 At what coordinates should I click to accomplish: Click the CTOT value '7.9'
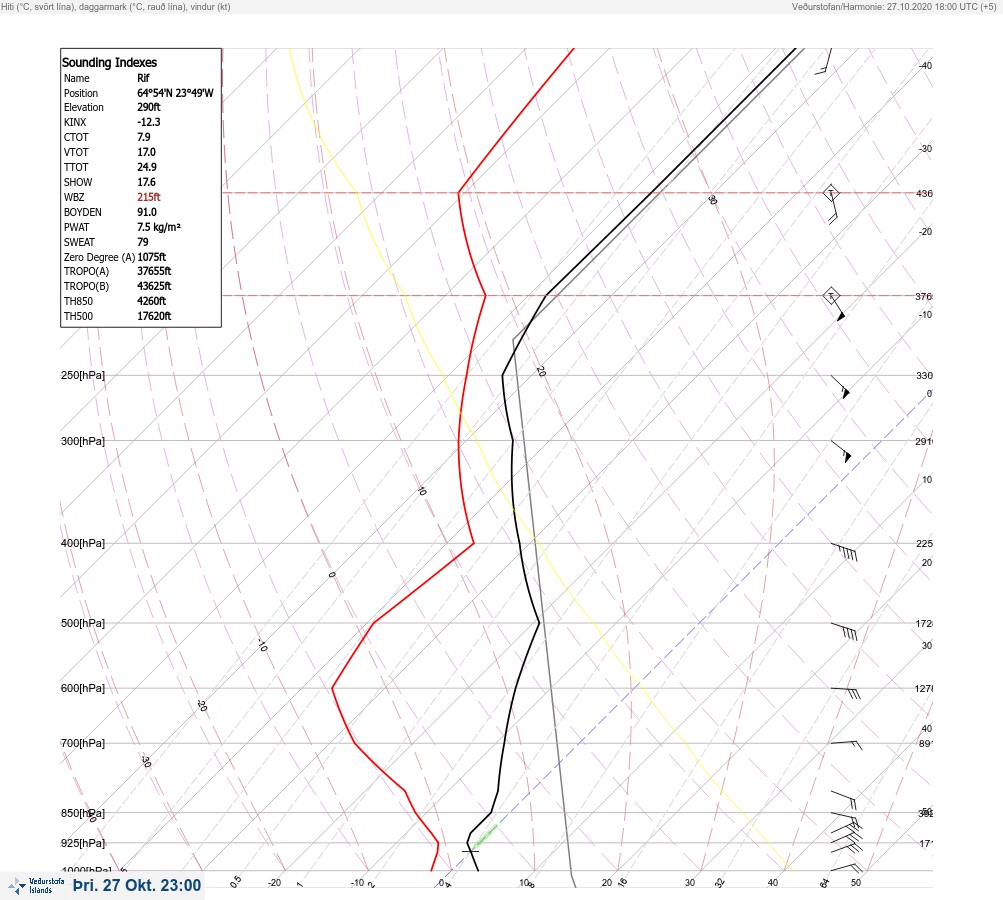(x=144, y=137)
